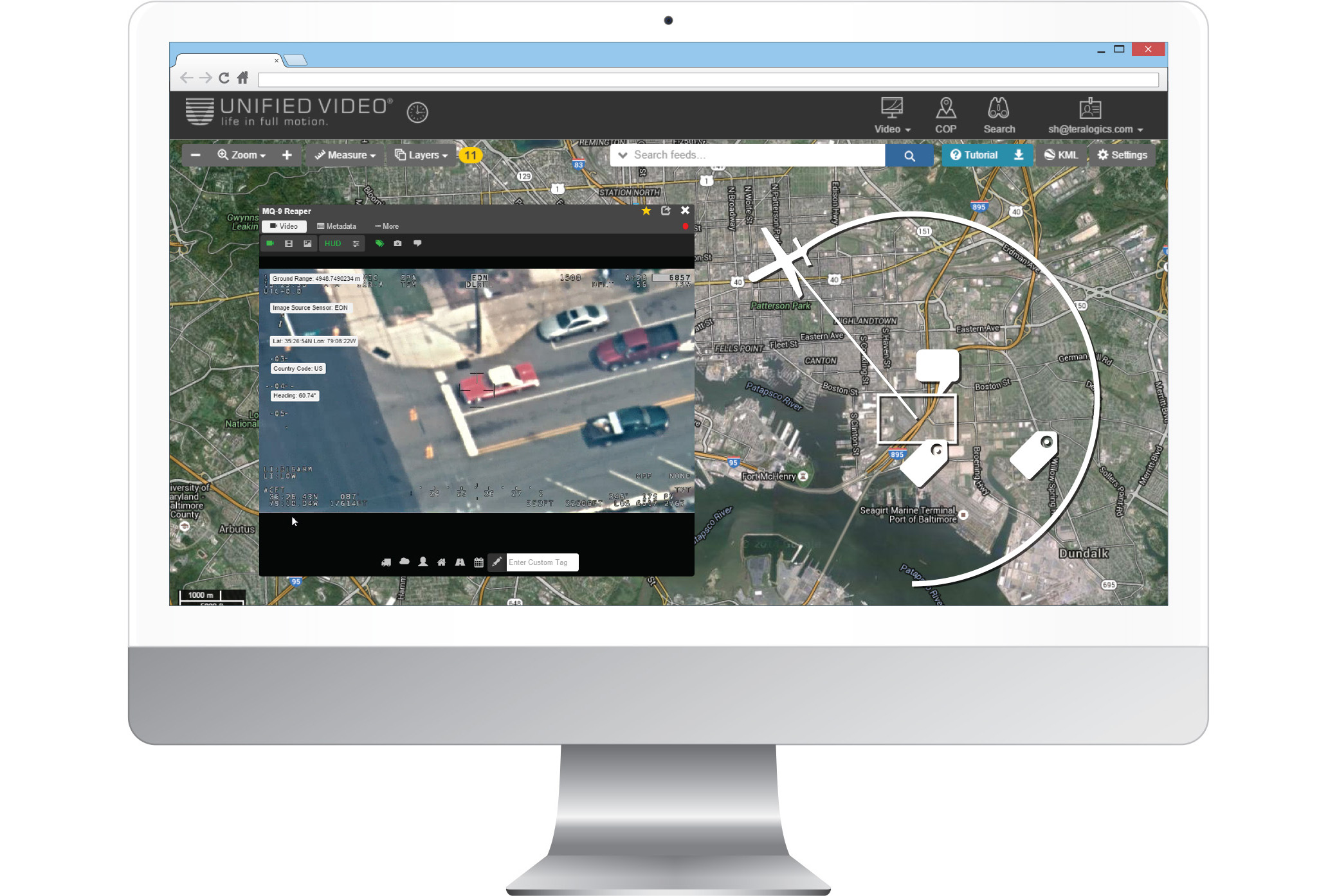This screenshot has width=1337, height=896.
Task: Click the browser home icon
Action: coord(242,78)
